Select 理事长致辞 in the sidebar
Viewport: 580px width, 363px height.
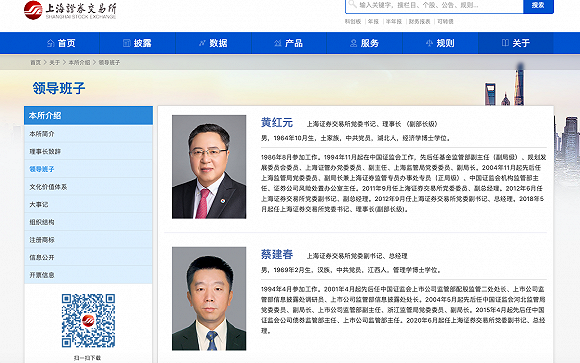tap(88, 151)
